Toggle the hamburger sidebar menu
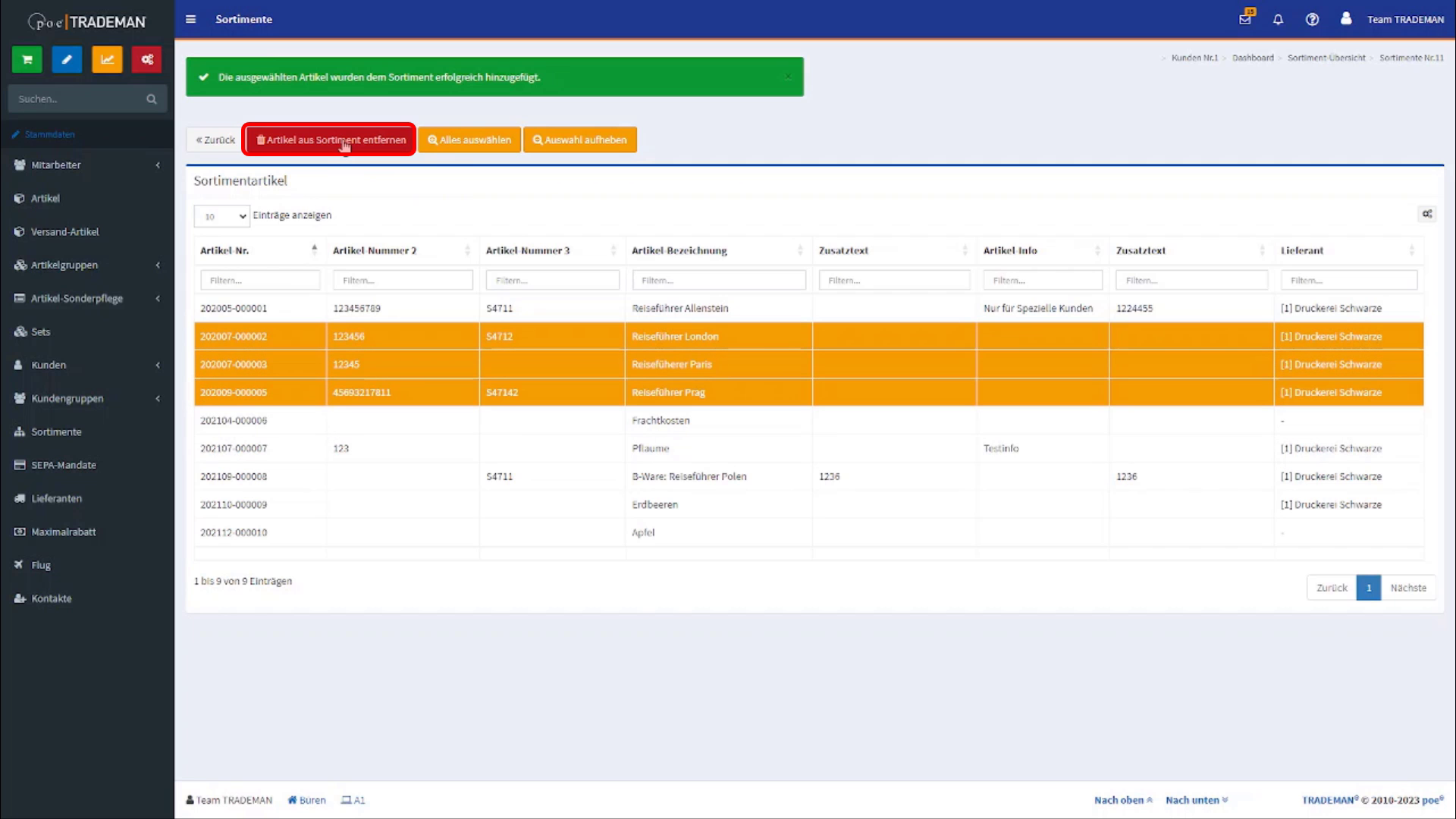Screen dimensions: 1456x819 (x=191, y=20)
